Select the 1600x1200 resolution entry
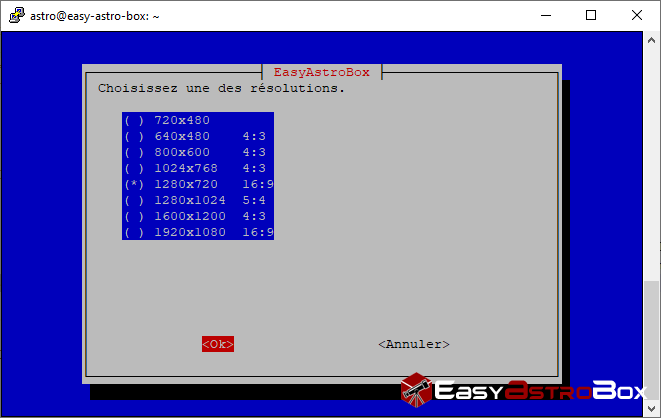The height and width of the screenshot is (418, 661). tap(198, 216)
